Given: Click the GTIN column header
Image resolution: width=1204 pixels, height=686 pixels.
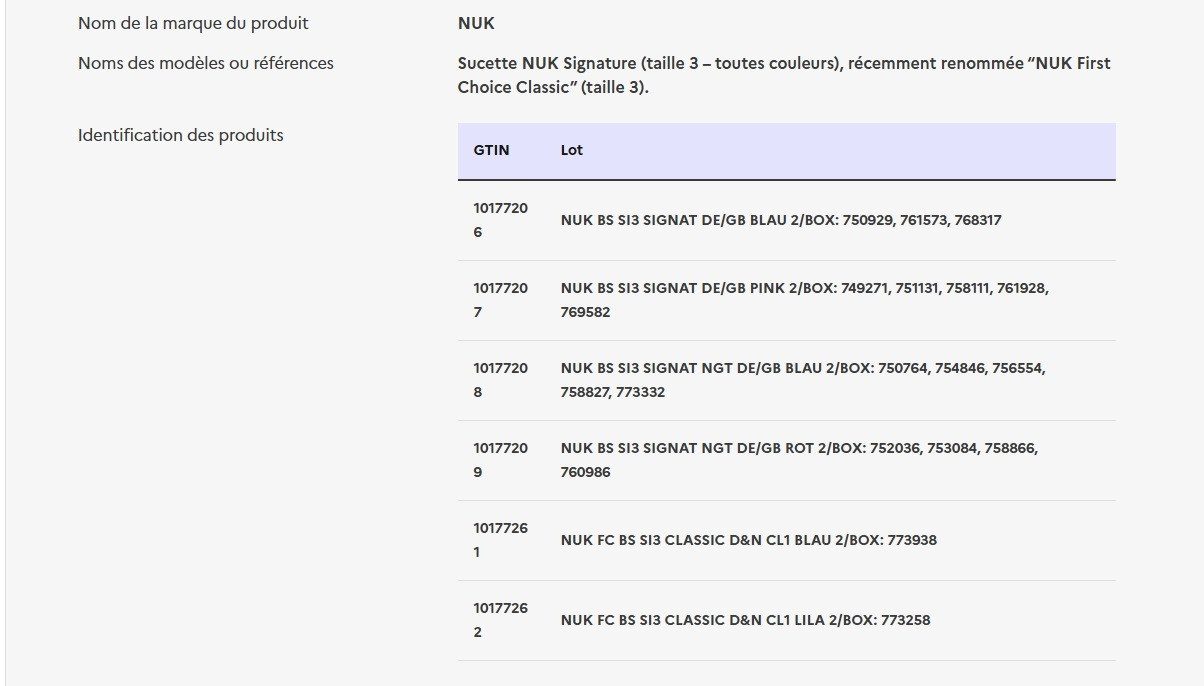Looking at the screenshot, I should pos(491,150).
